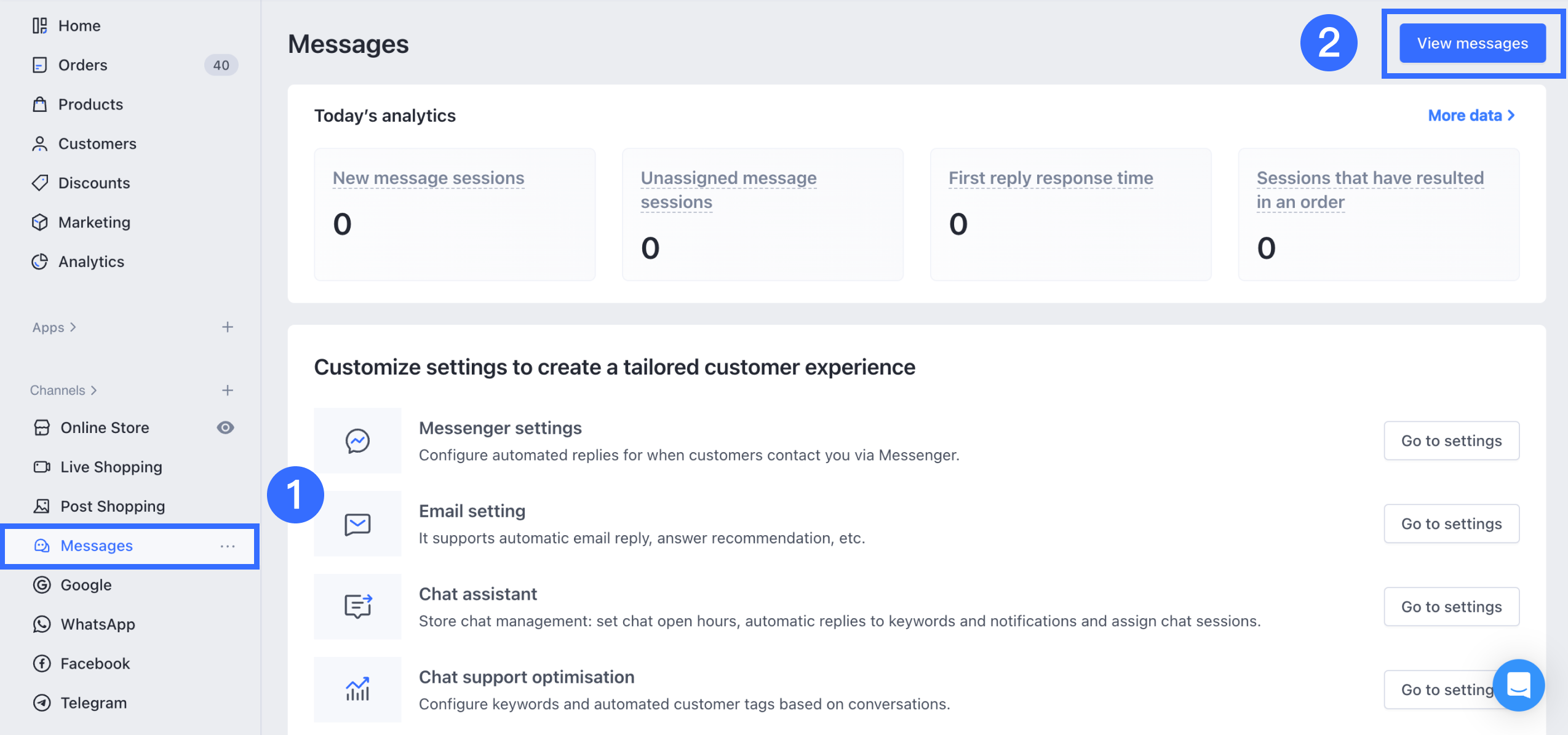Click the New message sessions card
The width and height of the screenshot is (1568, 735).
[455, 214]
